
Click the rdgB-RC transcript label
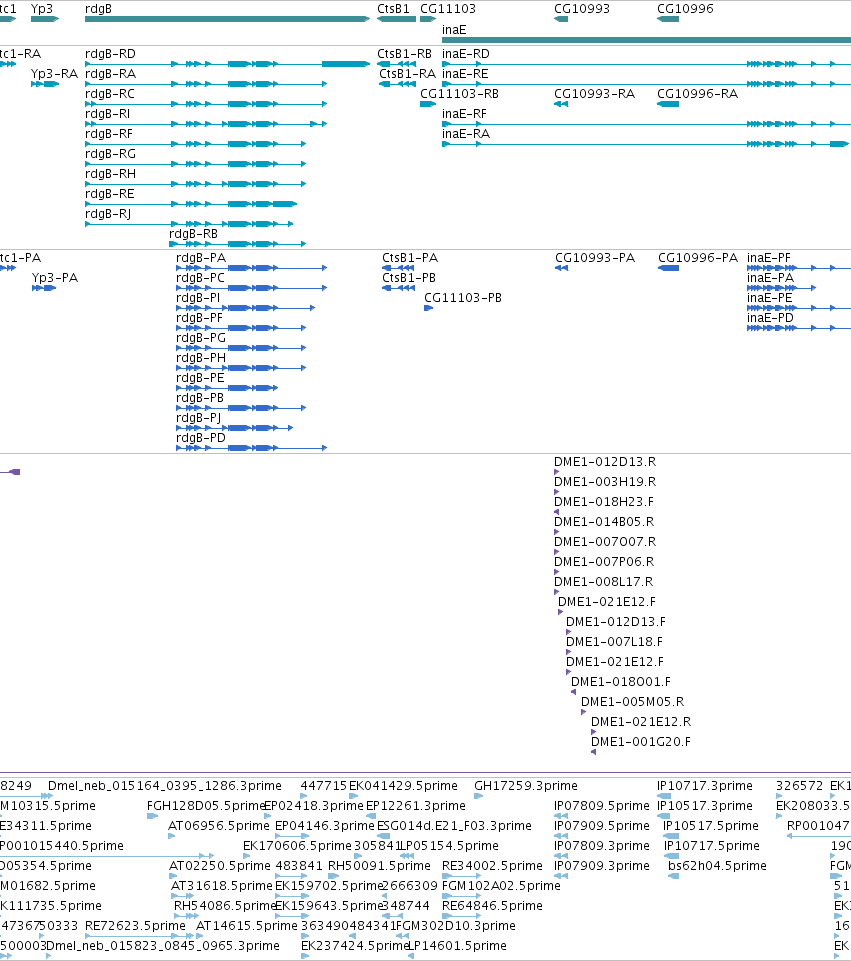pyautogui.click(x=110, y=94)
